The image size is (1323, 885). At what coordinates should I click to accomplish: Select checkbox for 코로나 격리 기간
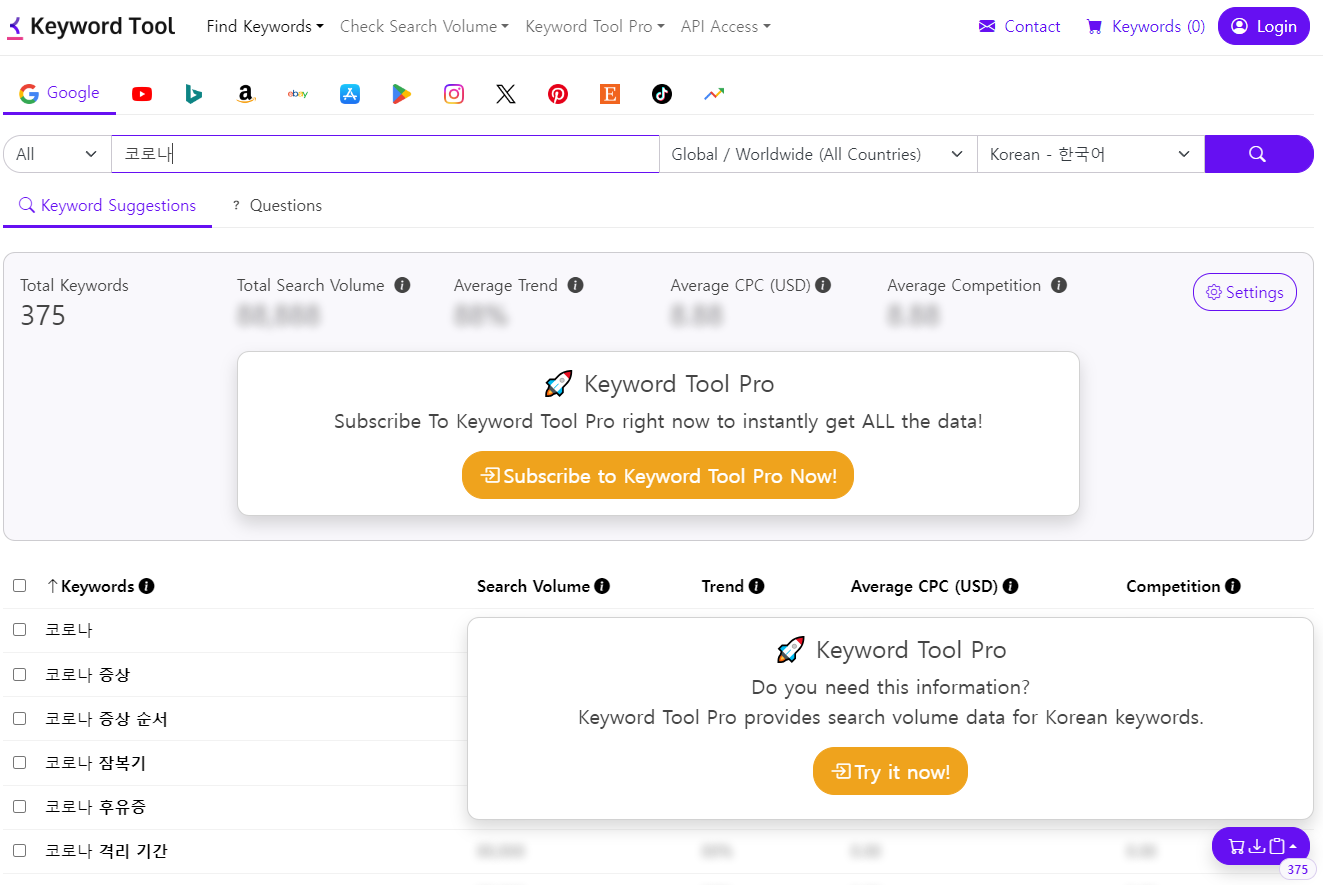point(19,850)
